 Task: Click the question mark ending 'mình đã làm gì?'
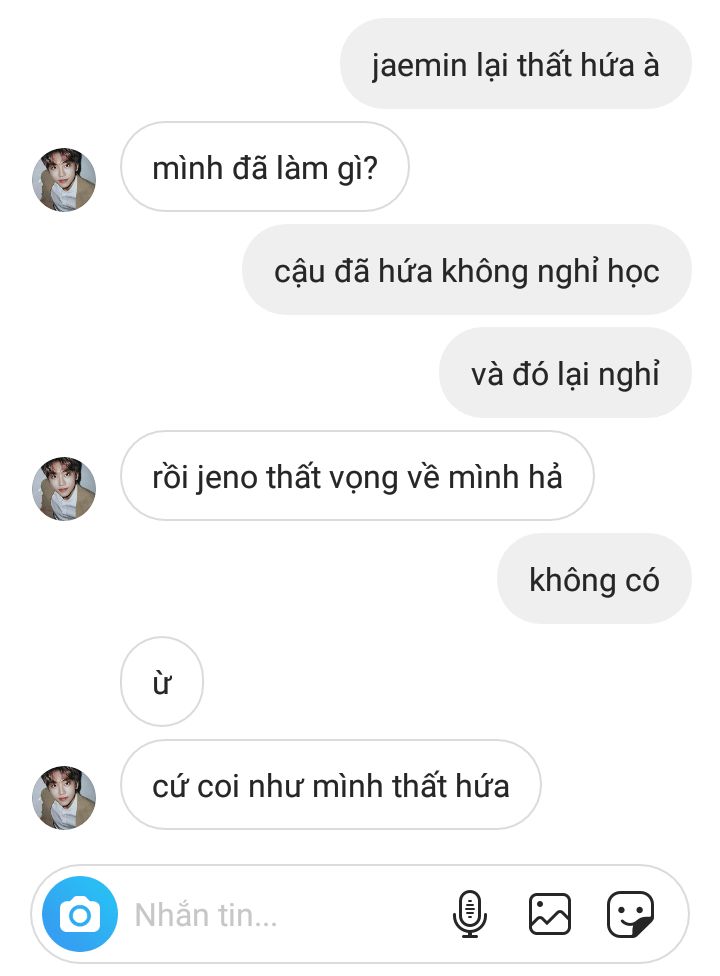370,168
